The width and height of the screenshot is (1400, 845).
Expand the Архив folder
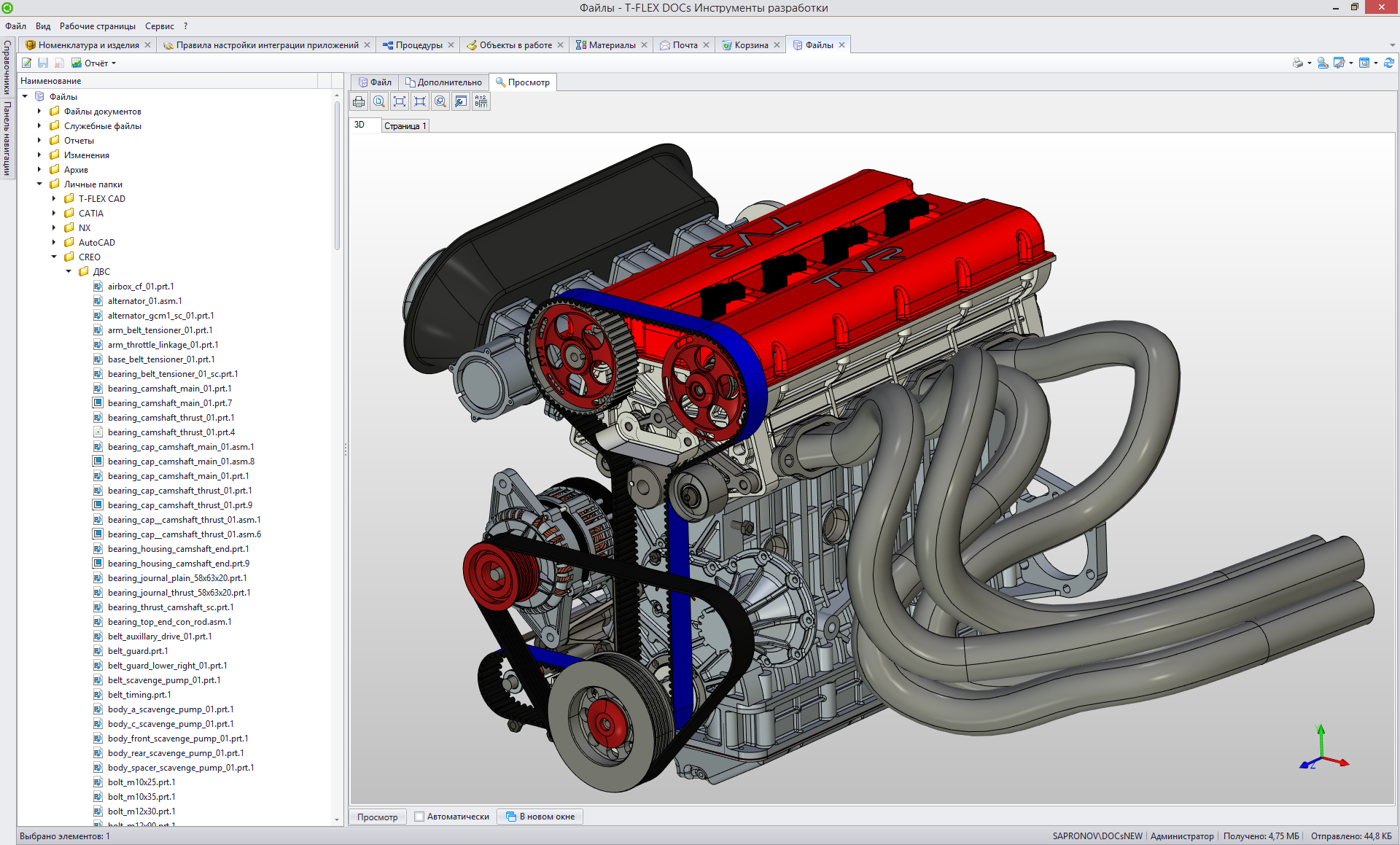pyautogui.click(x=39, y=169)
